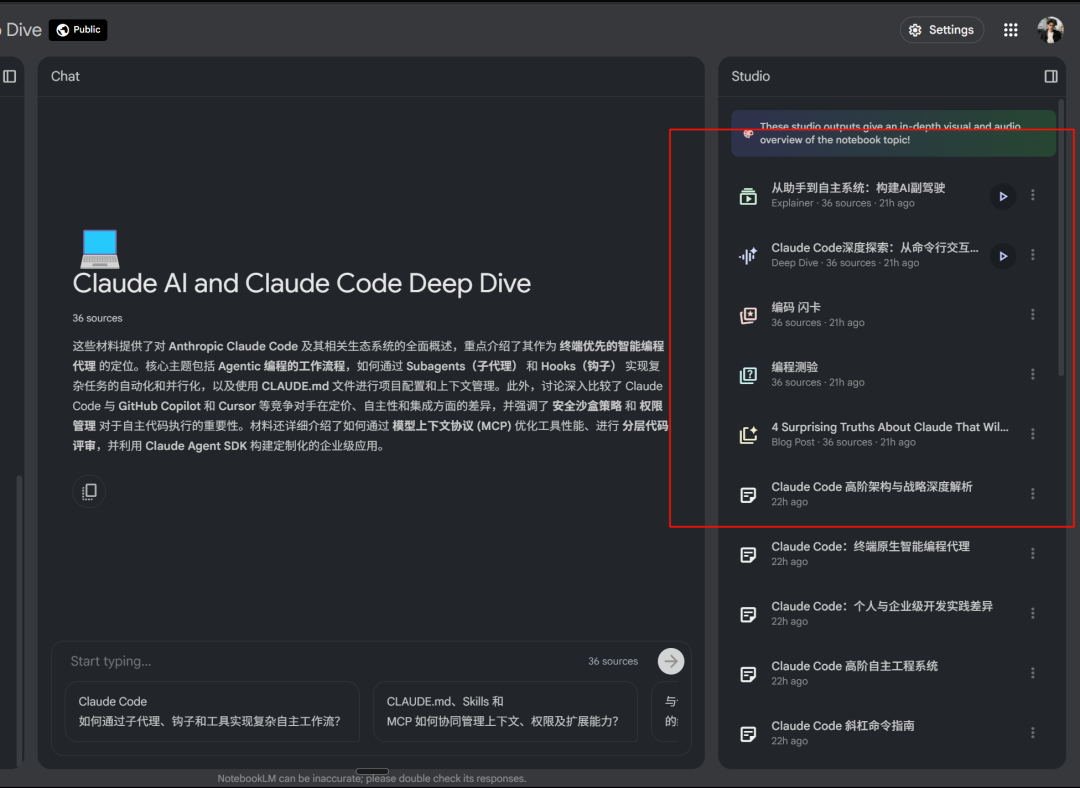1080x788 pixels.
Task: Collapse the Studio panel icon
Action: (x=1051, y=76)
